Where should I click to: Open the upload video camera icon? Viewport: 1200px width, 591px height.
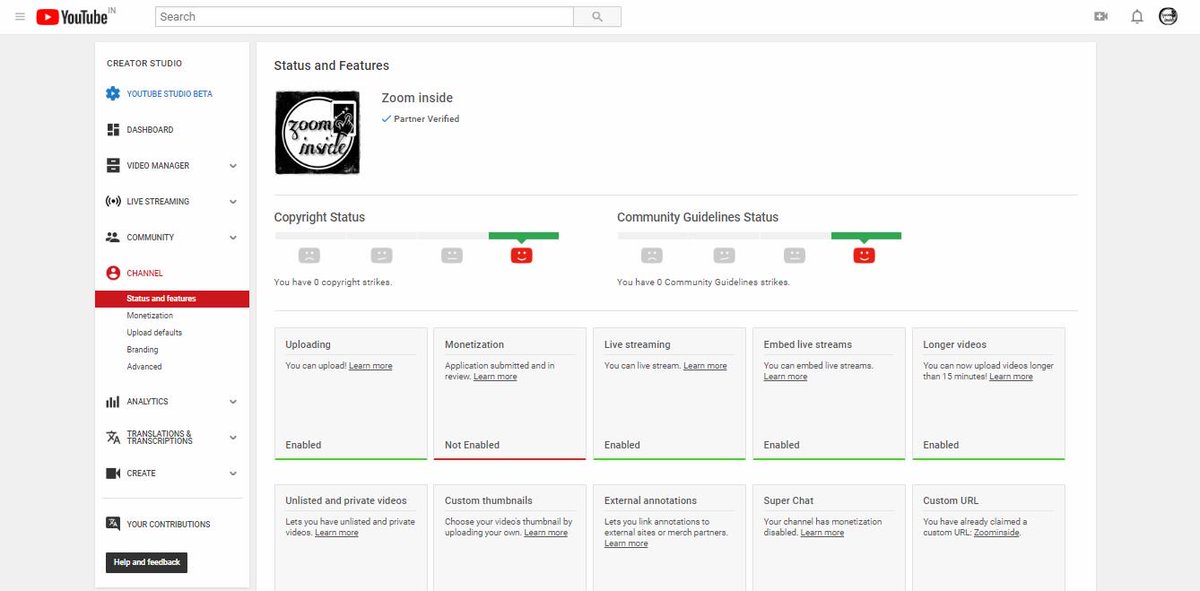[1101, 17]
